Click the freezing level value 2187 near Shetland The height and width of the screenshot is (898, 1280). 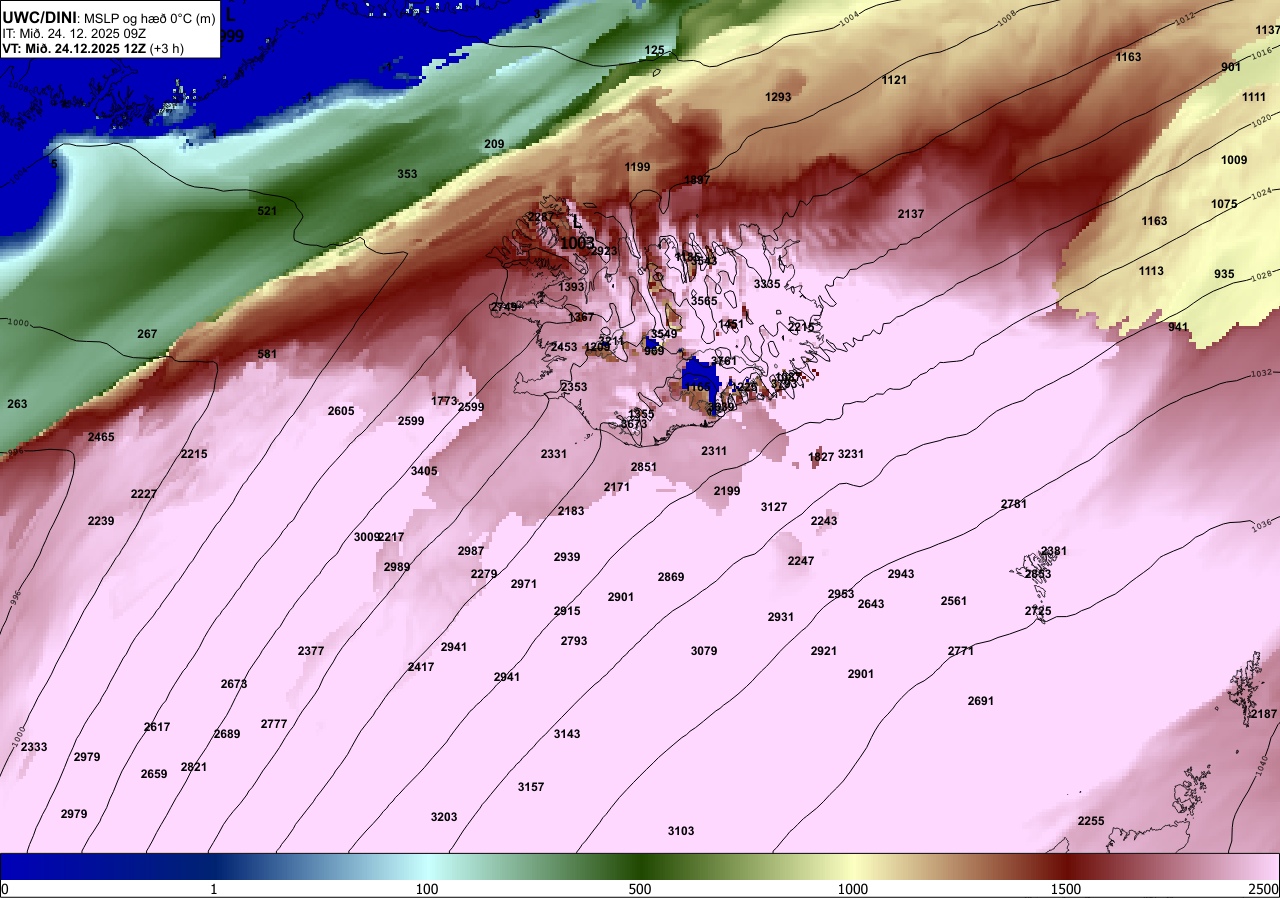point(1264,714)
